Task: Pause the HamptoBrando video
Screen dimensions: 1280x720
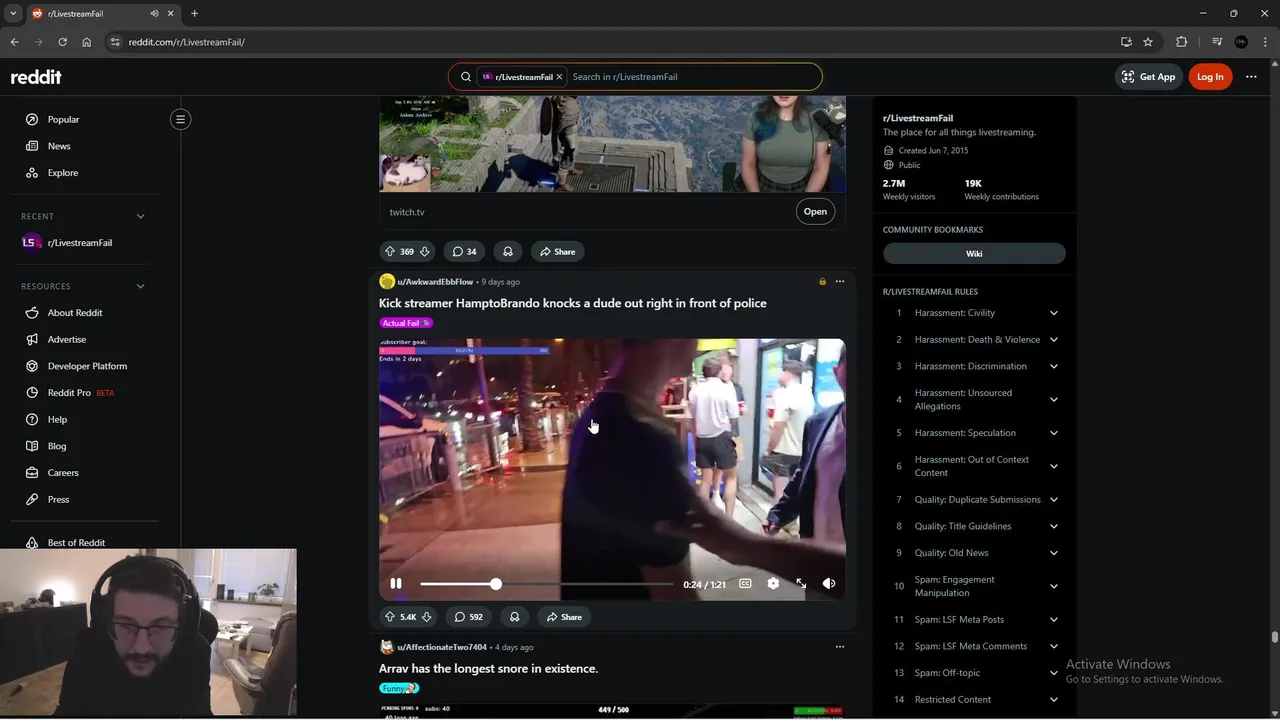Action: click(x=396, y=584)
